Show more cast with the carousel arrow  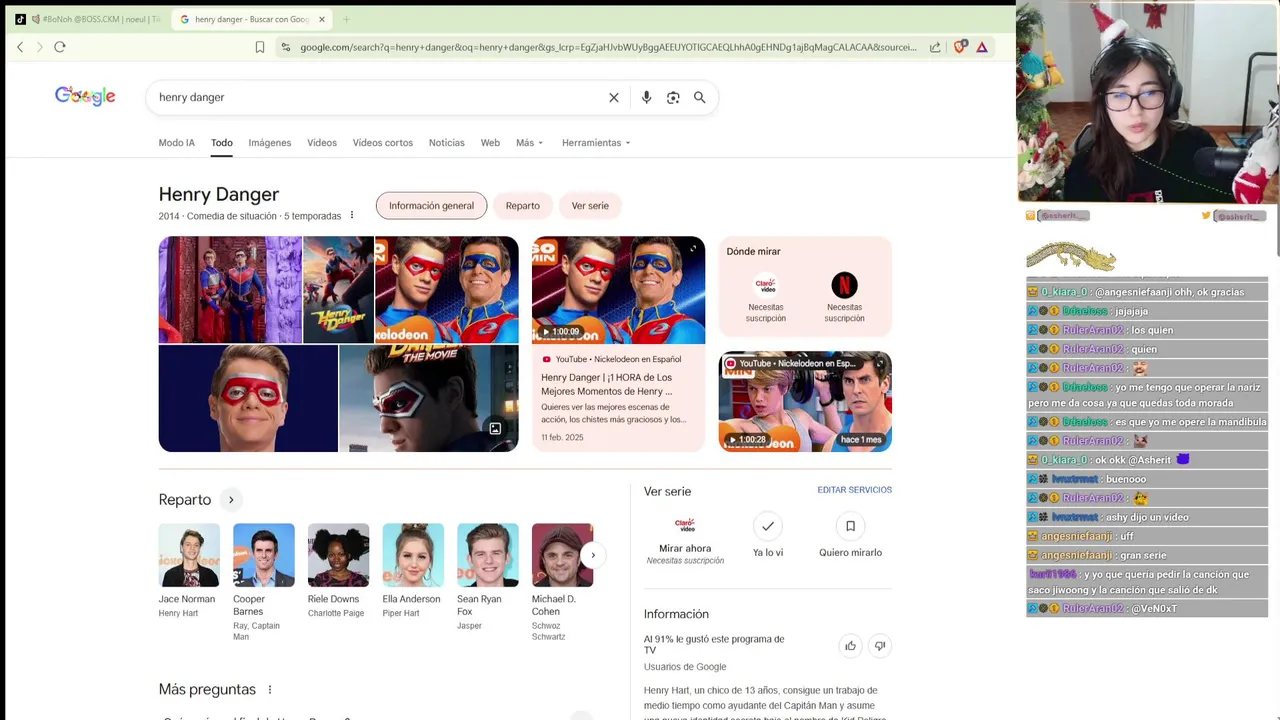(x=593, y=555)
